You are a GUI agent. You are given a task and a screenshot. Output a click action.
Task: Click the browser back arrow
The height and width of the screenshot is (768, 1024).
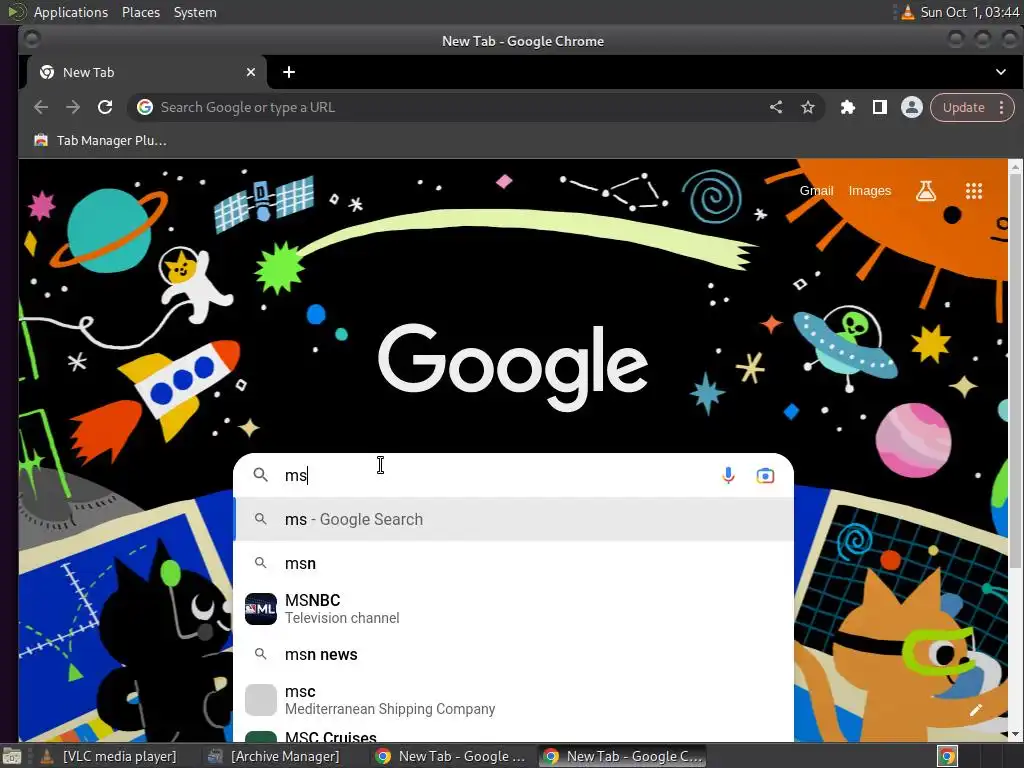40,107
